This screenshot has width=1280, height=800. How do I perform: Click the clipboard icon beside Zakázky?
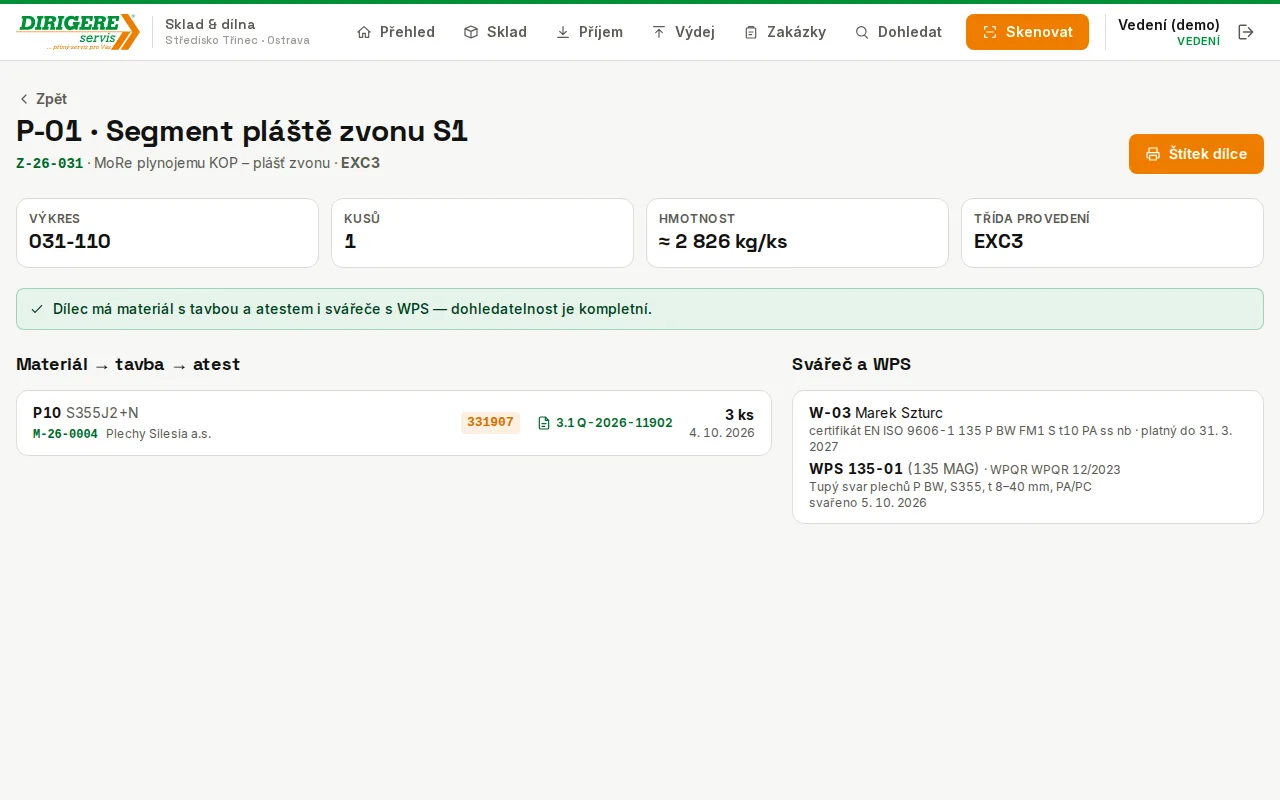pos(751,32)
